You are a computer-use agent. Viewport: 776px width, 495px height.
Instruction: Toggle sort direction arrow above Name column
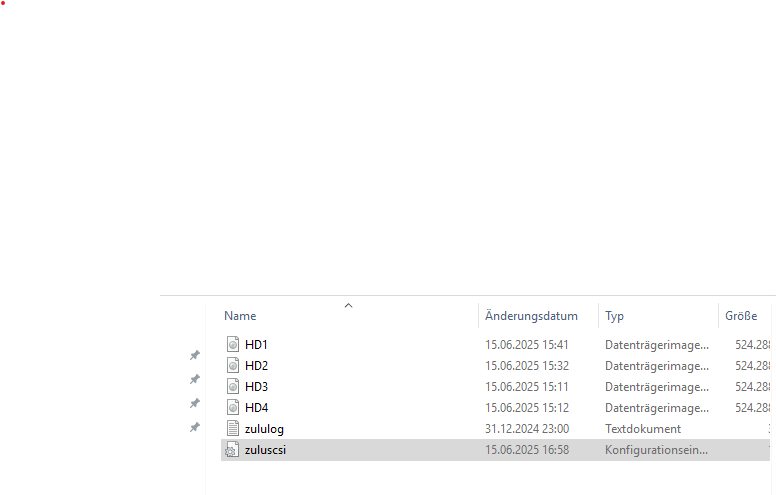point(348,305)
